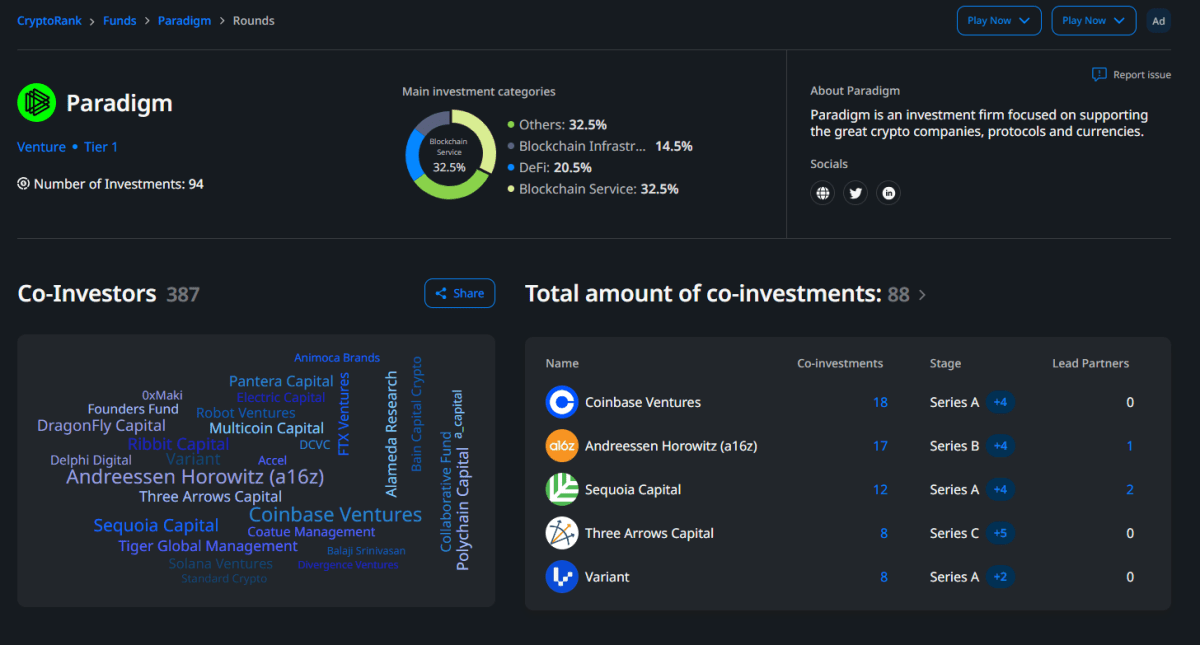Click the Tier 1 link
Viewport: 1200px width, 645px height.
(100, 146)
